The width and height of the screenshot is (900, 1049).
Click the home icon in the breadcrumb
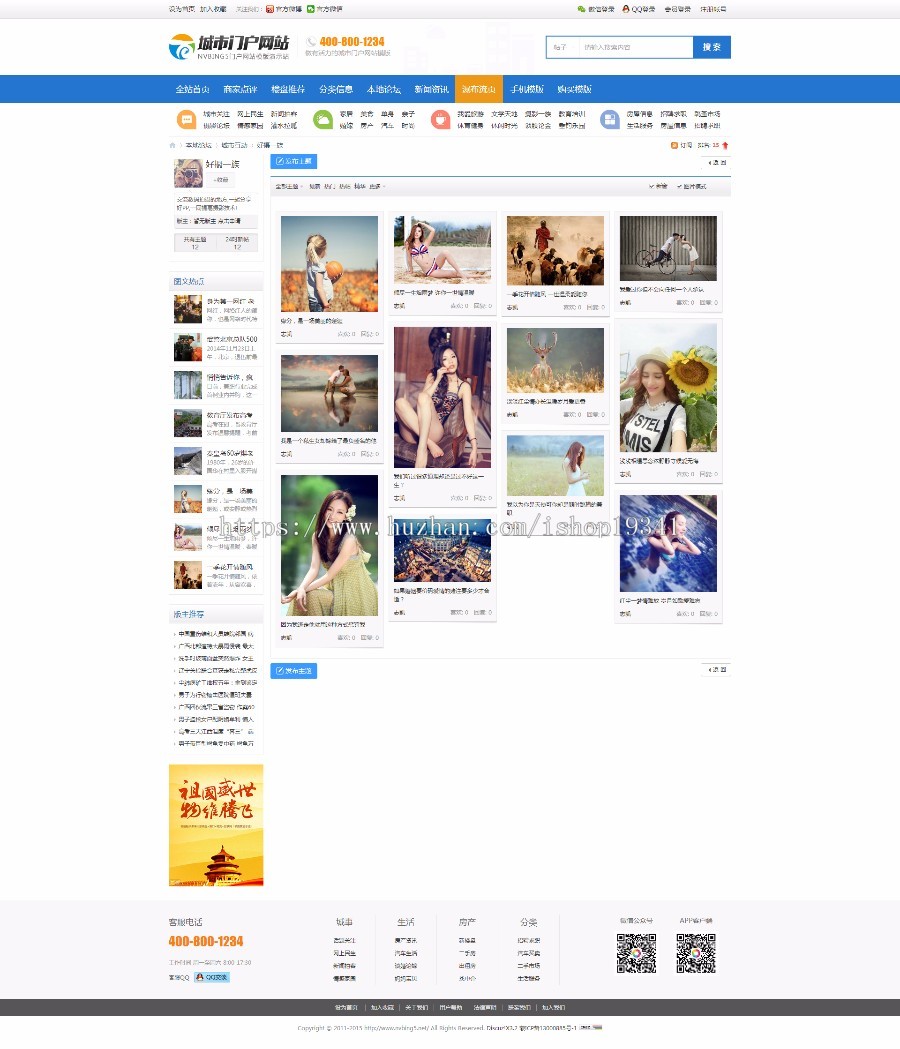click(173, 145)
